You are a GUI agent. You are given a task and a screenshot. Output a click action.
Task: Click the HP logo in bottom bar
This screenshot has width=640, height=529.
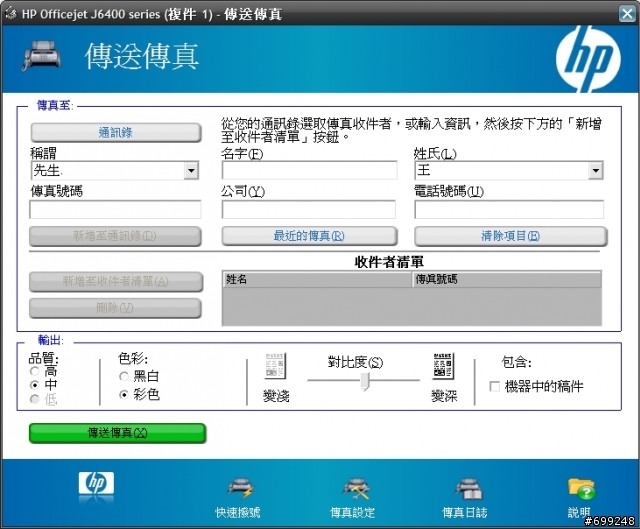pyautogui.click(x=96, y=484)
